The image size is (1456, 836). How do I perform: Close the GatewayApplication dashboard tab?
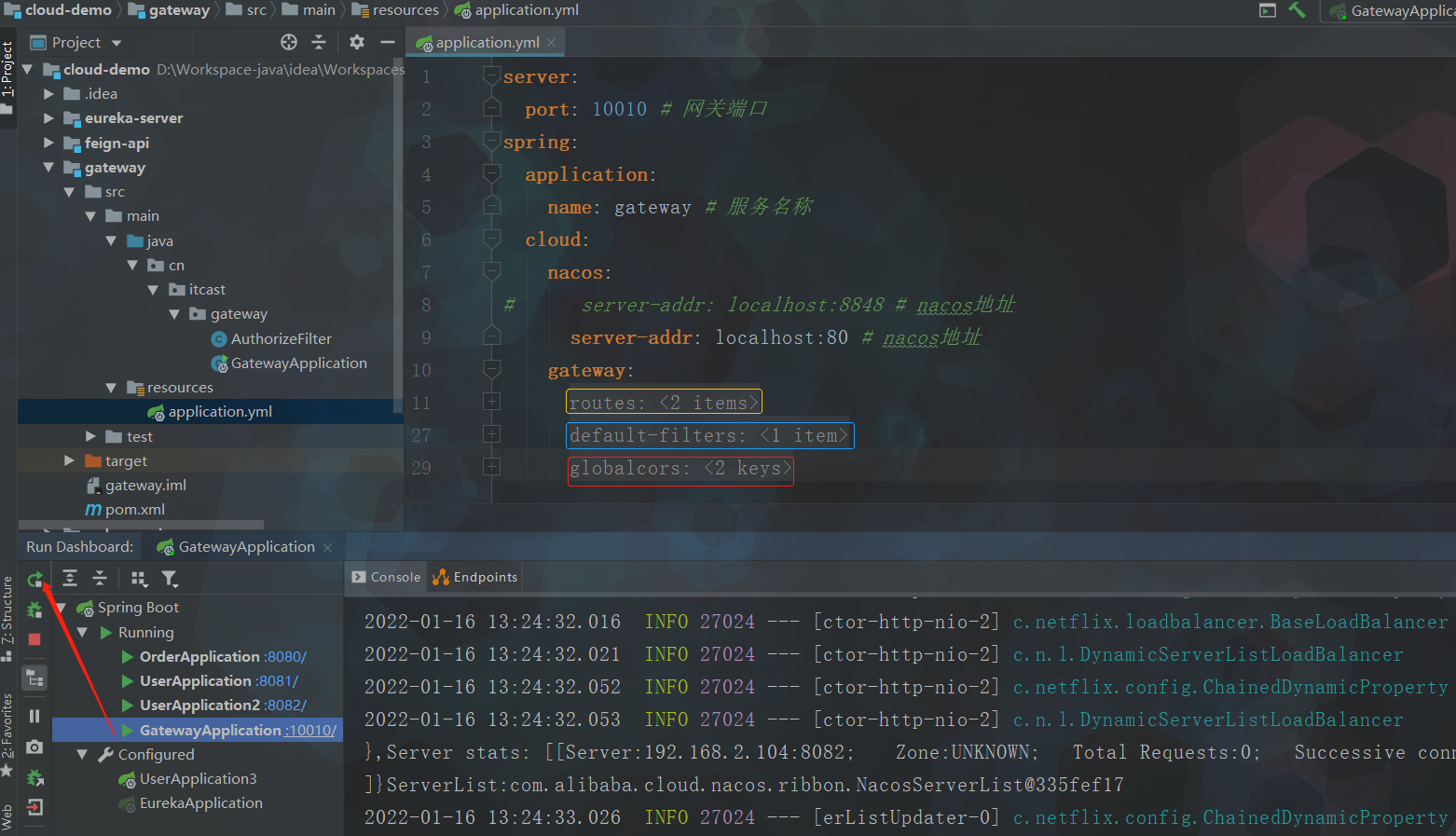tap(327, 547)
